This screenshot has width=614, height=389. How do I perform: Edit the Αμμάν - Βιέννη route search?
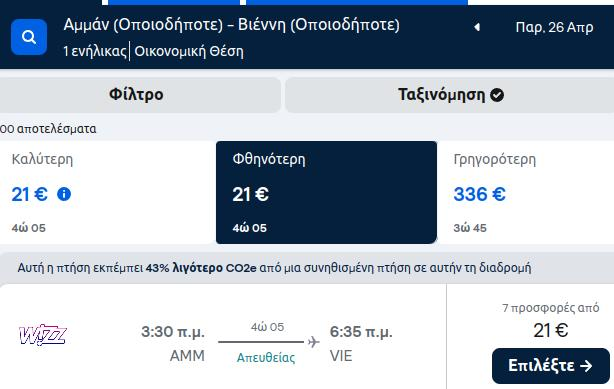pos(231,25)
